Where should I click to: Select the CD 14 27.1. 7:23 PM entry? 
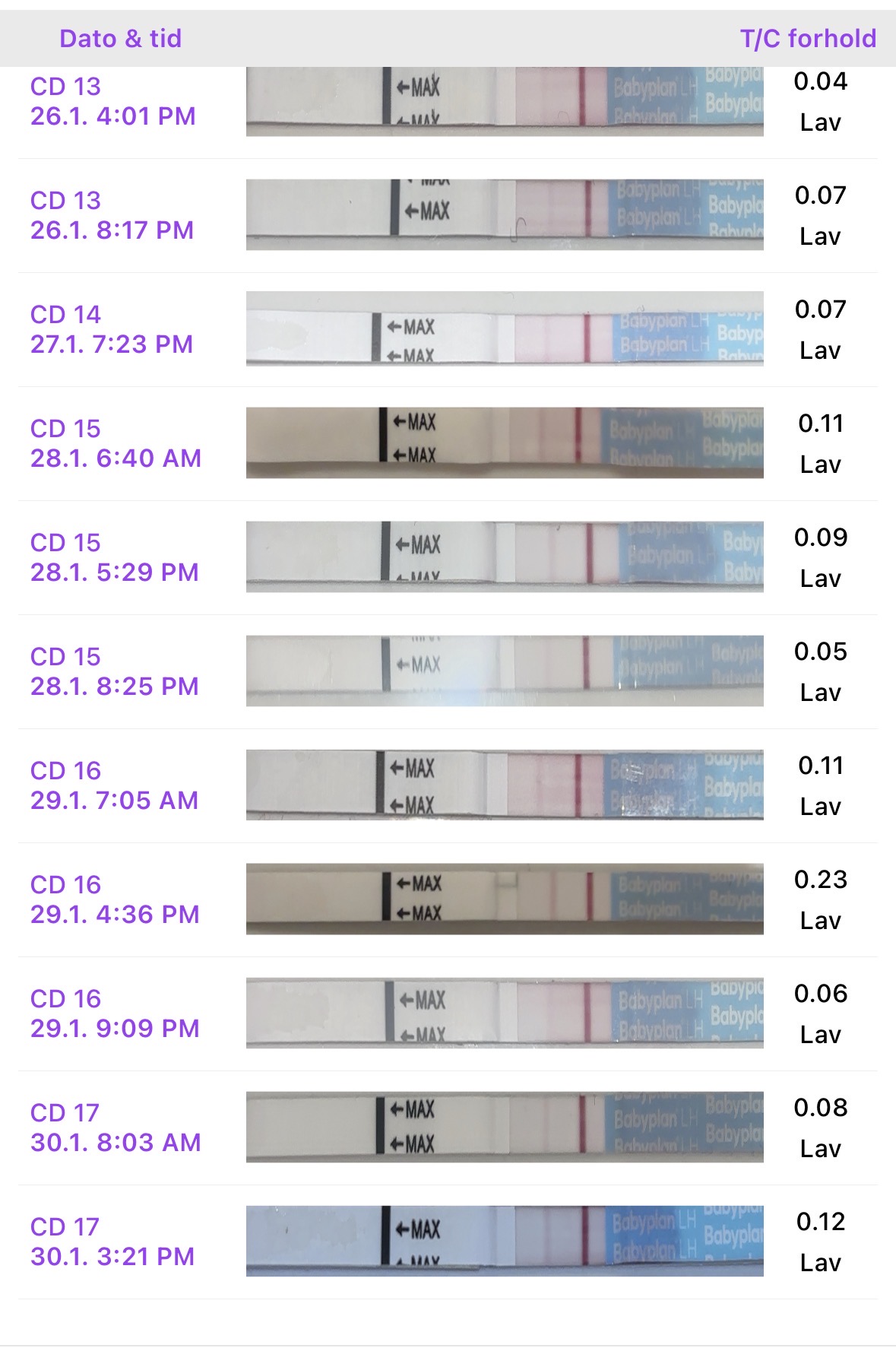(111, 329)
